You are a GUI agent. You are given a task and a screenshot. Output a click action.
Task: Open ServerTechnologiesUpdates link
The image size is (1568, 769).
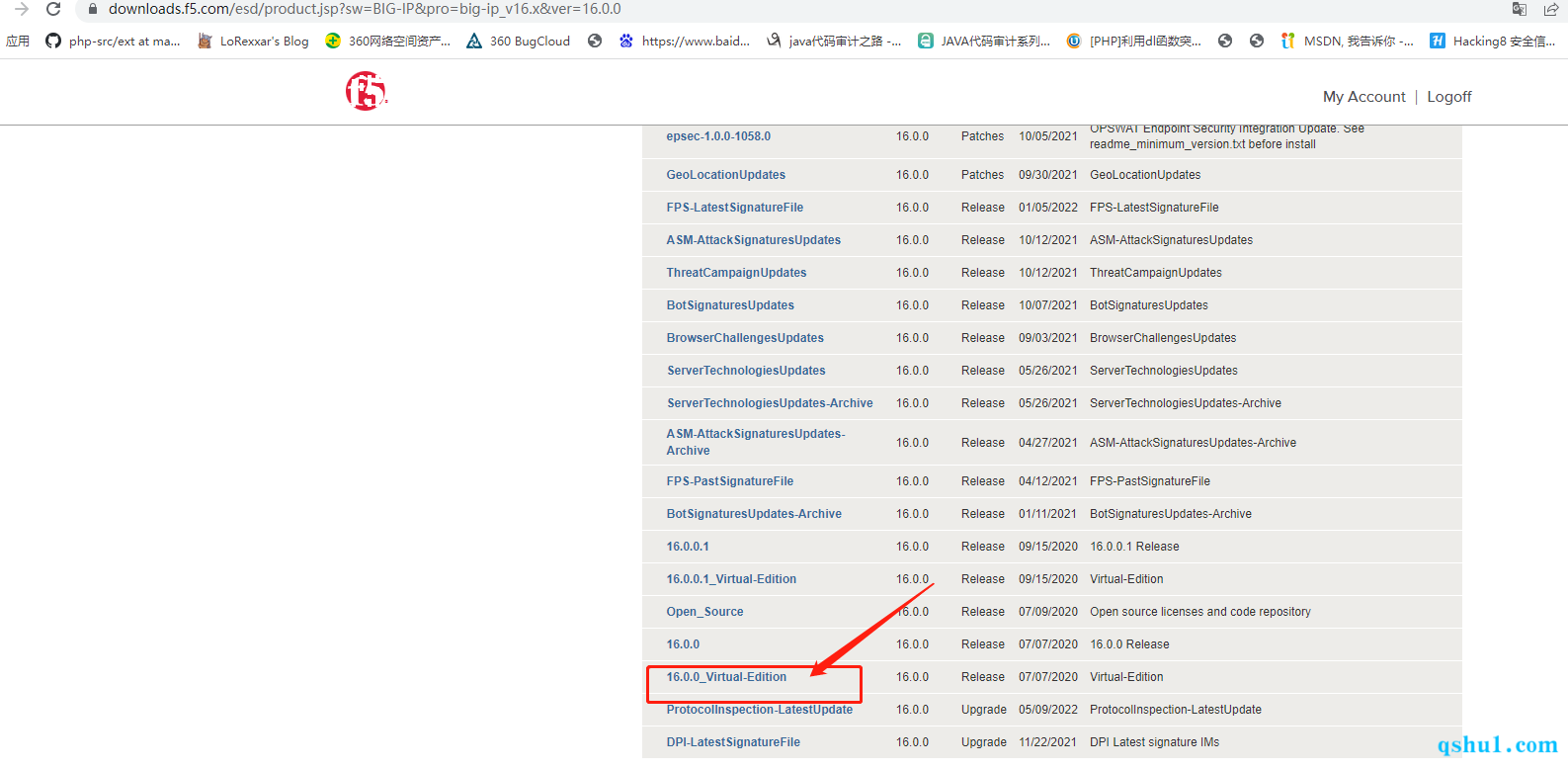click(x=746, y=371)
